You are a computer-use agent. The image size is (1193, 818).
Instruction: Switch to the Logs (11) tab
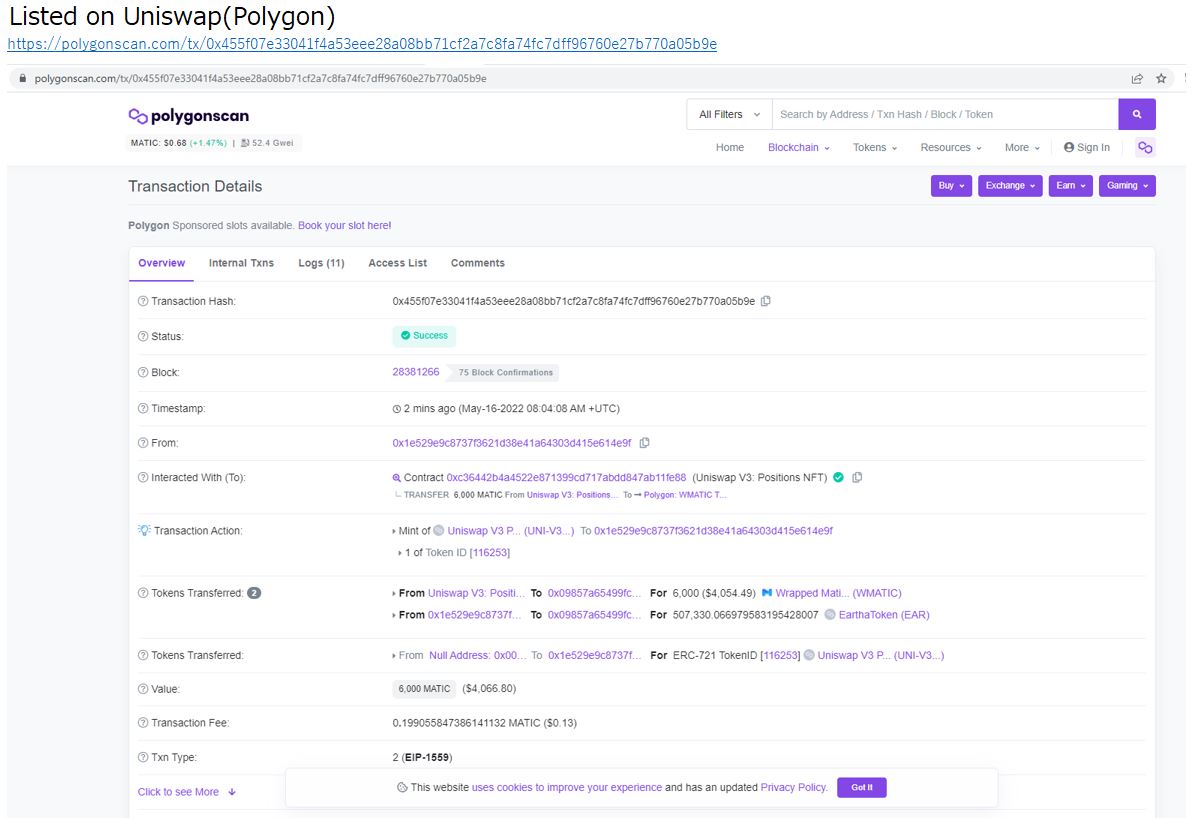[x=321, y=263]
